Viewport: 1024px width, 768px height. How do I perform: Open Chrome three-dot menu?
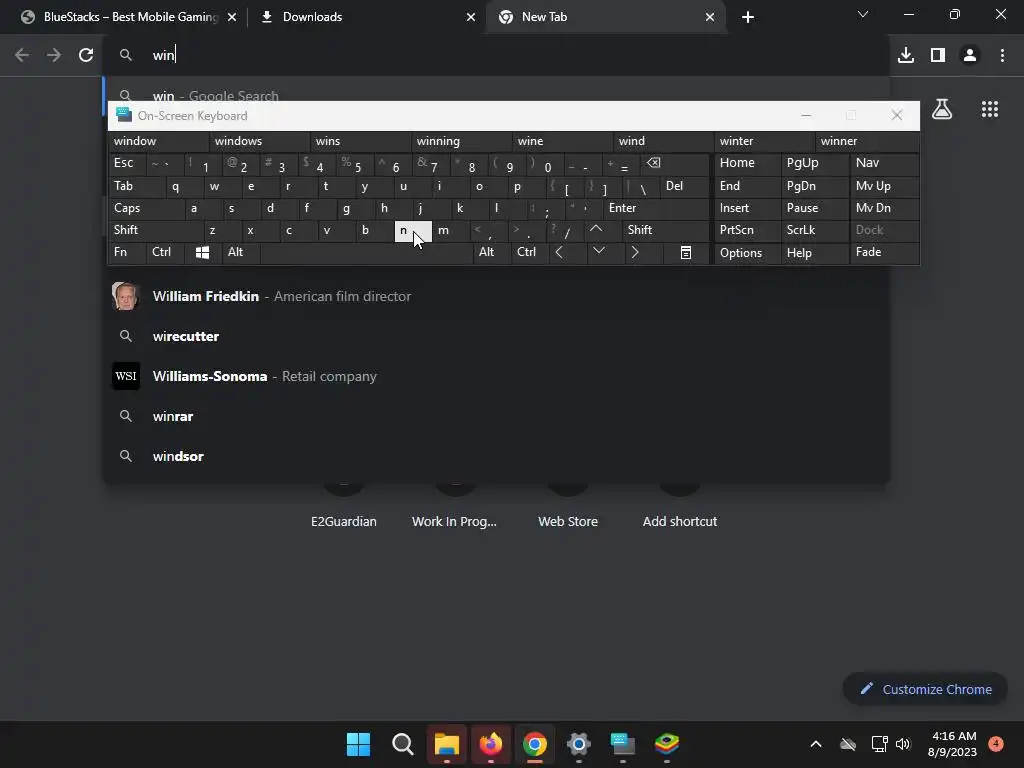1002,55
